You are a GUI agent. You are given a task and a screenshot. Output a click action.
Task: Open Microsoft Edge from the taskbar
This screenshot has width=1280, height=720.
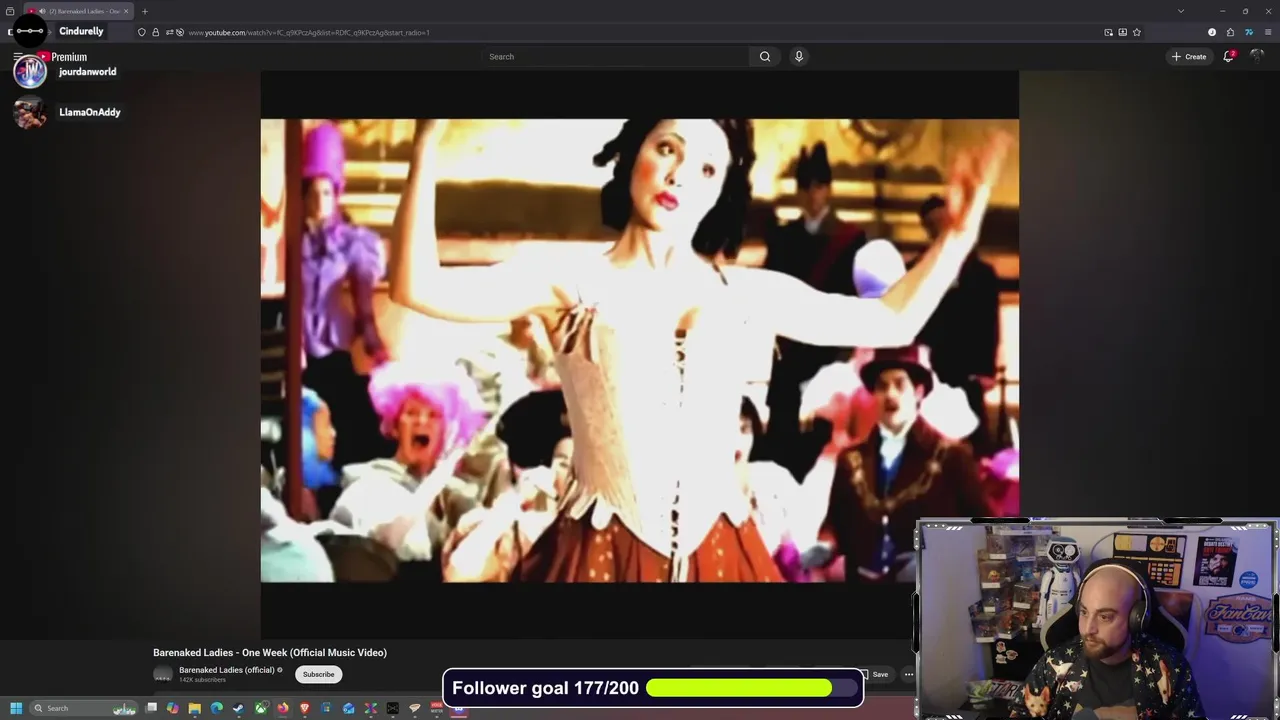click(217, 708)
